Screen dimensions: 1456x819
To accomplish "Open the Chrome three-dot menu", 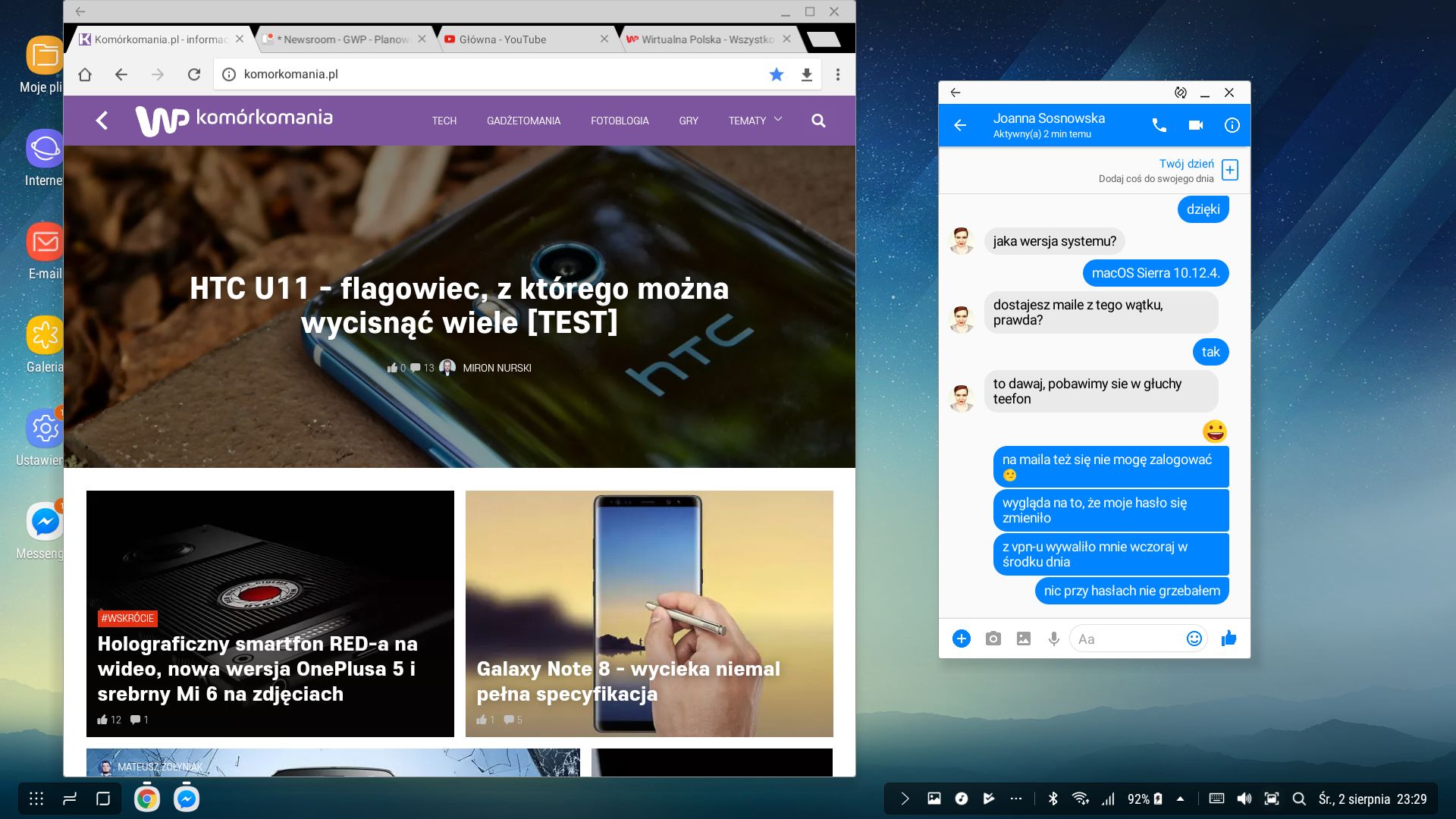I will [x=838, y=74].
